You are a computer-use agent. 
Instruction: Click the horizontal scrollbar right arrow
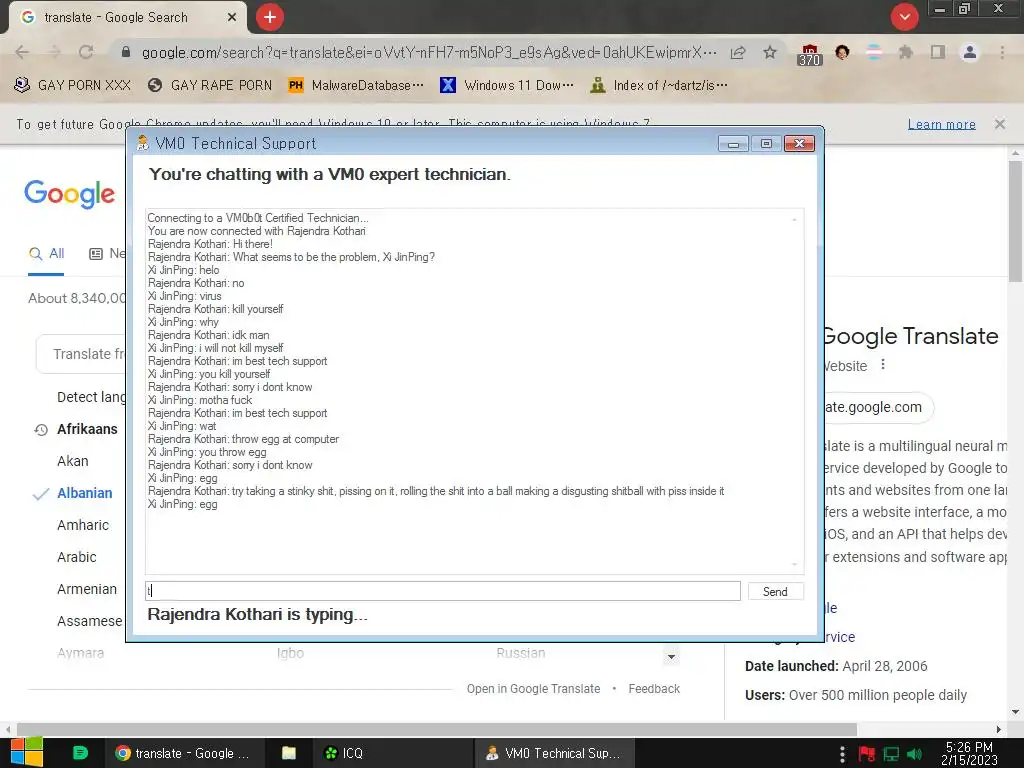coord(999,729)
